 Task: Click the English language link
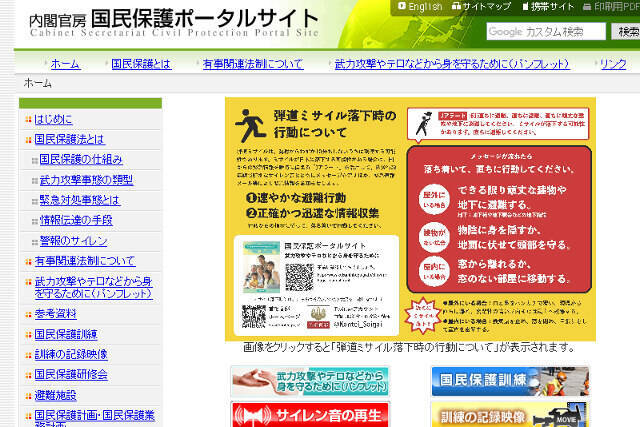tap(420, 6)
